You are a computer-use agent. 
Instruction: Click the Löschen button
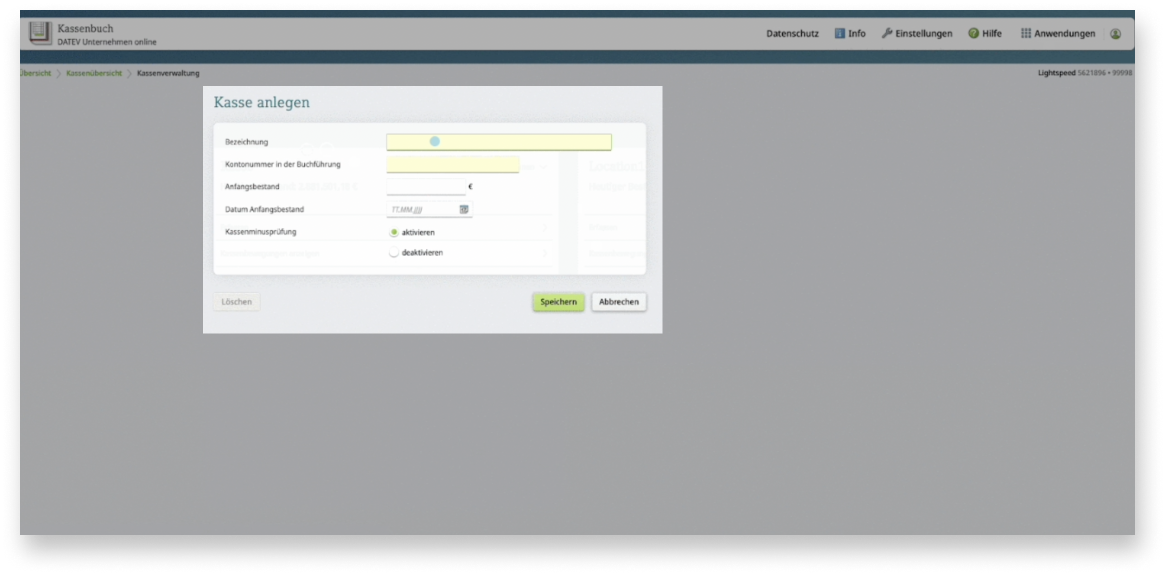(236, 302)
